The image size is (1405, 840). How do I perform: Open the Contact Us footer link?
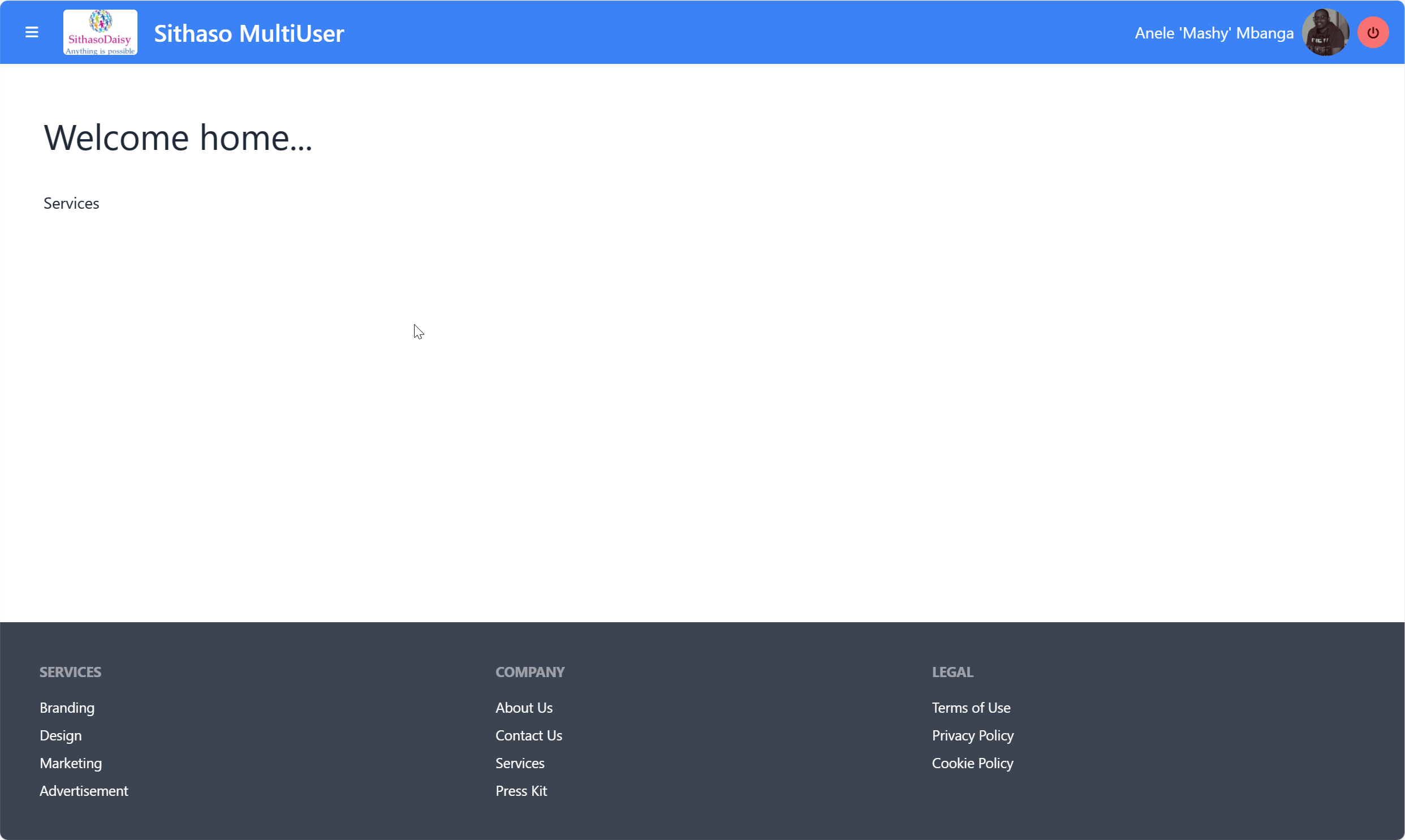click(528, 735)
